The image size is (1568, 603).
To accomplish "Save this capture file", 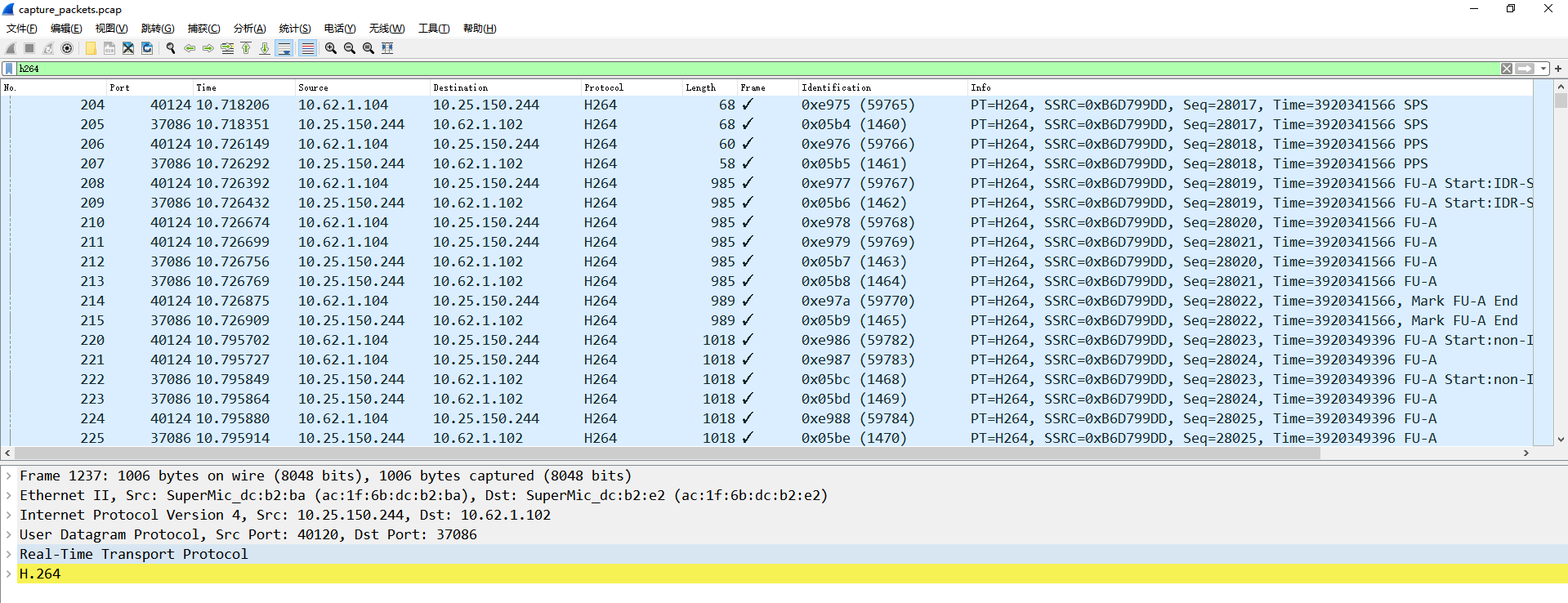I will (109, 48).
